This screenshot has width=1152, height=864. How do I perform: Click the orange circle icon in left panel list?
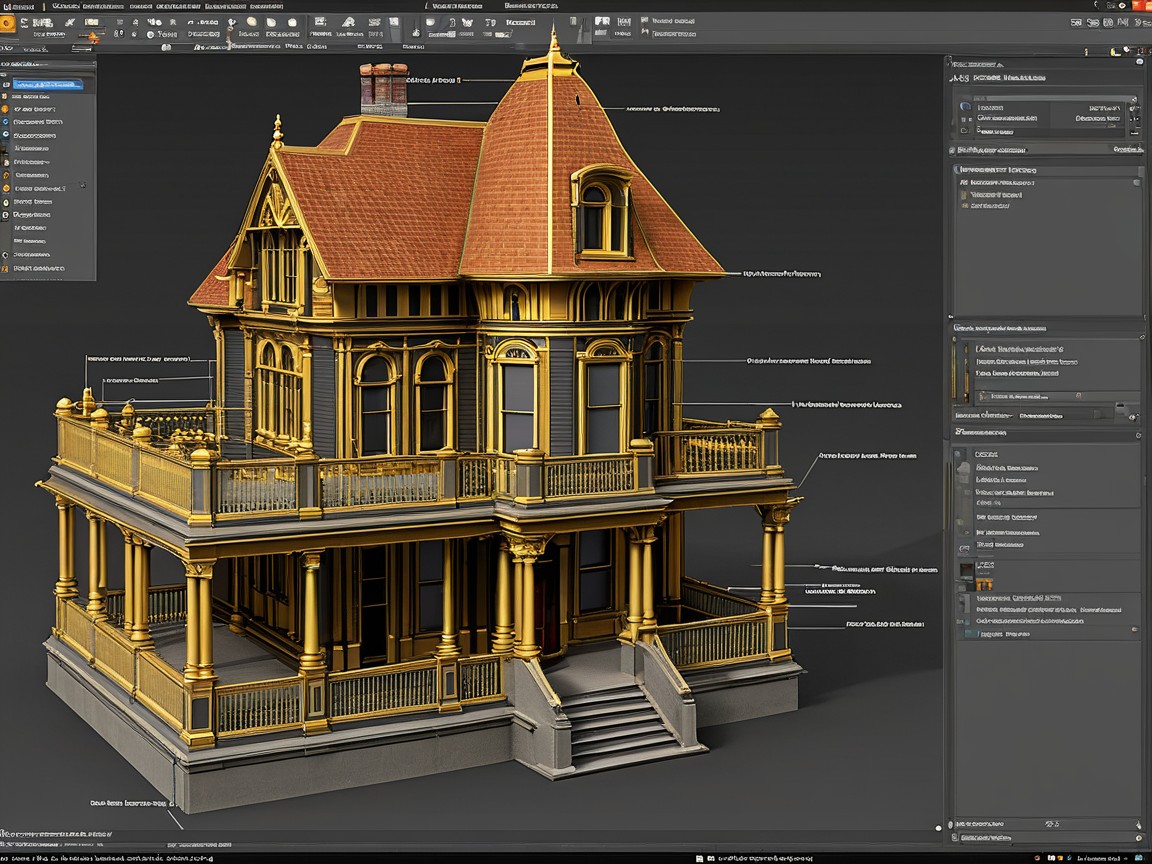(x=5, y=108)
